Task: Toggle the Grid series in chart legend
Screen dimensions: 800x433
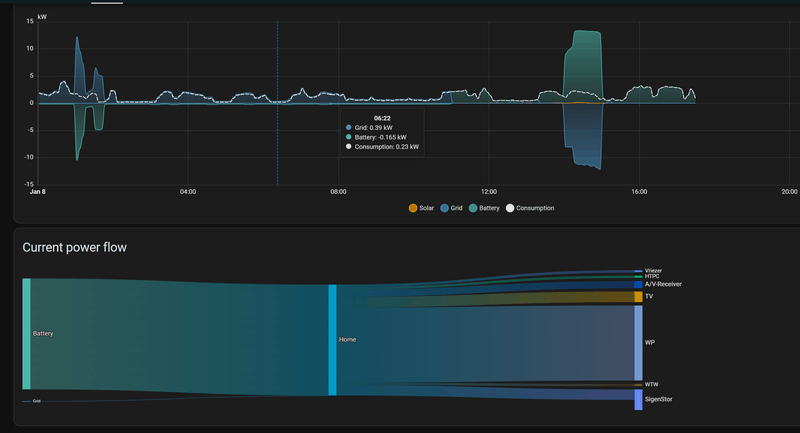Action: 451,208
